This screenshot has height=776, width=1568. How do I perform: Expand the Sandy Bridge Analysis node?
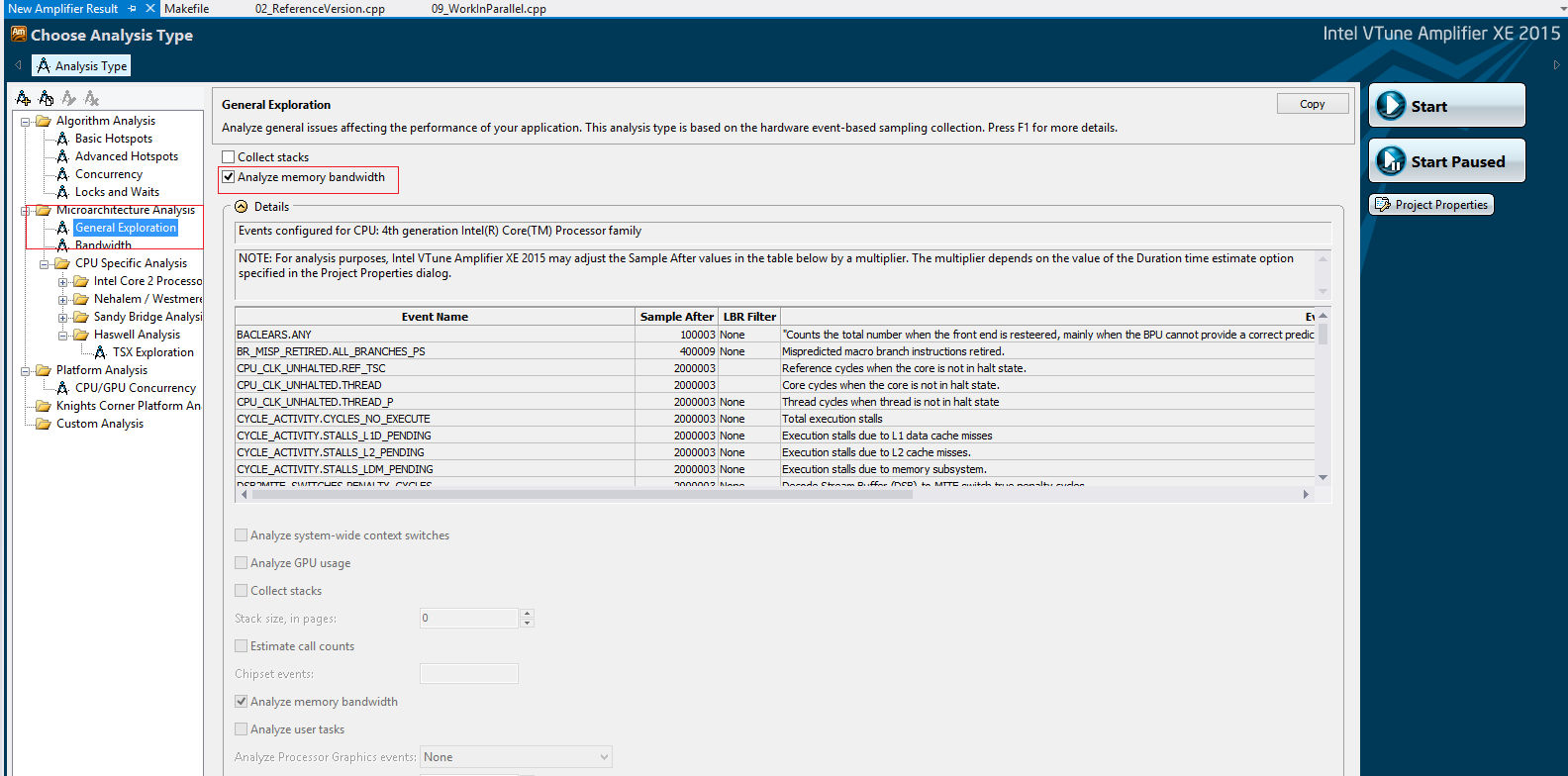(63, 318)
